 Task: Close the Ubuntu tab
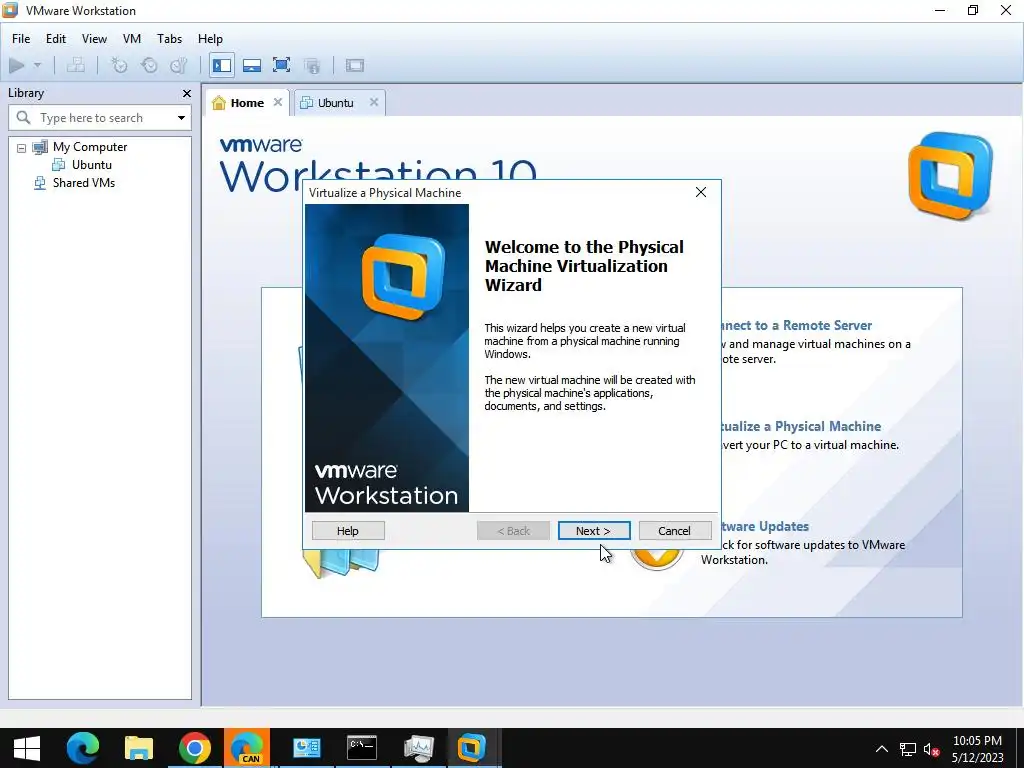coord(374,102)
